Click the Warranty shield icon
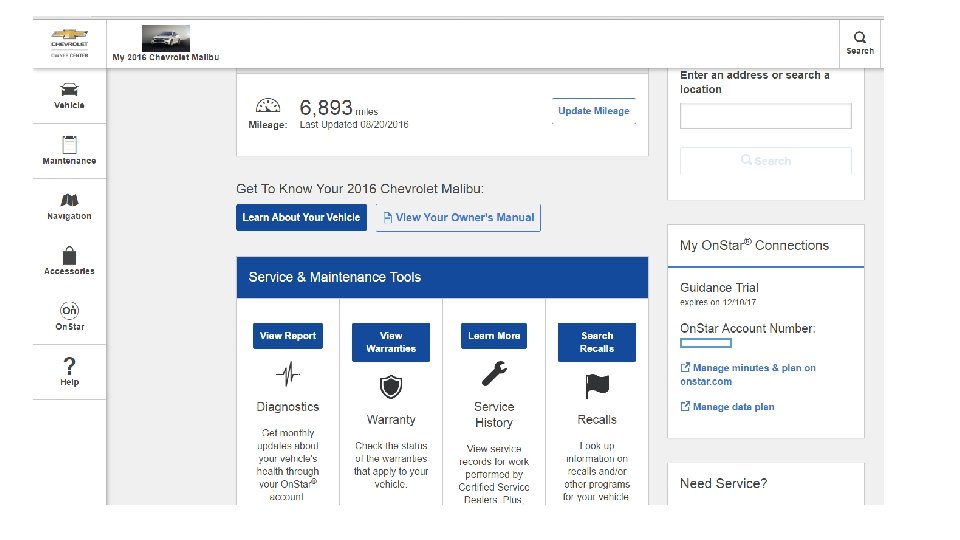Image resolution: width=960 pixels, height=540 pixels. [x=391, y=387]
